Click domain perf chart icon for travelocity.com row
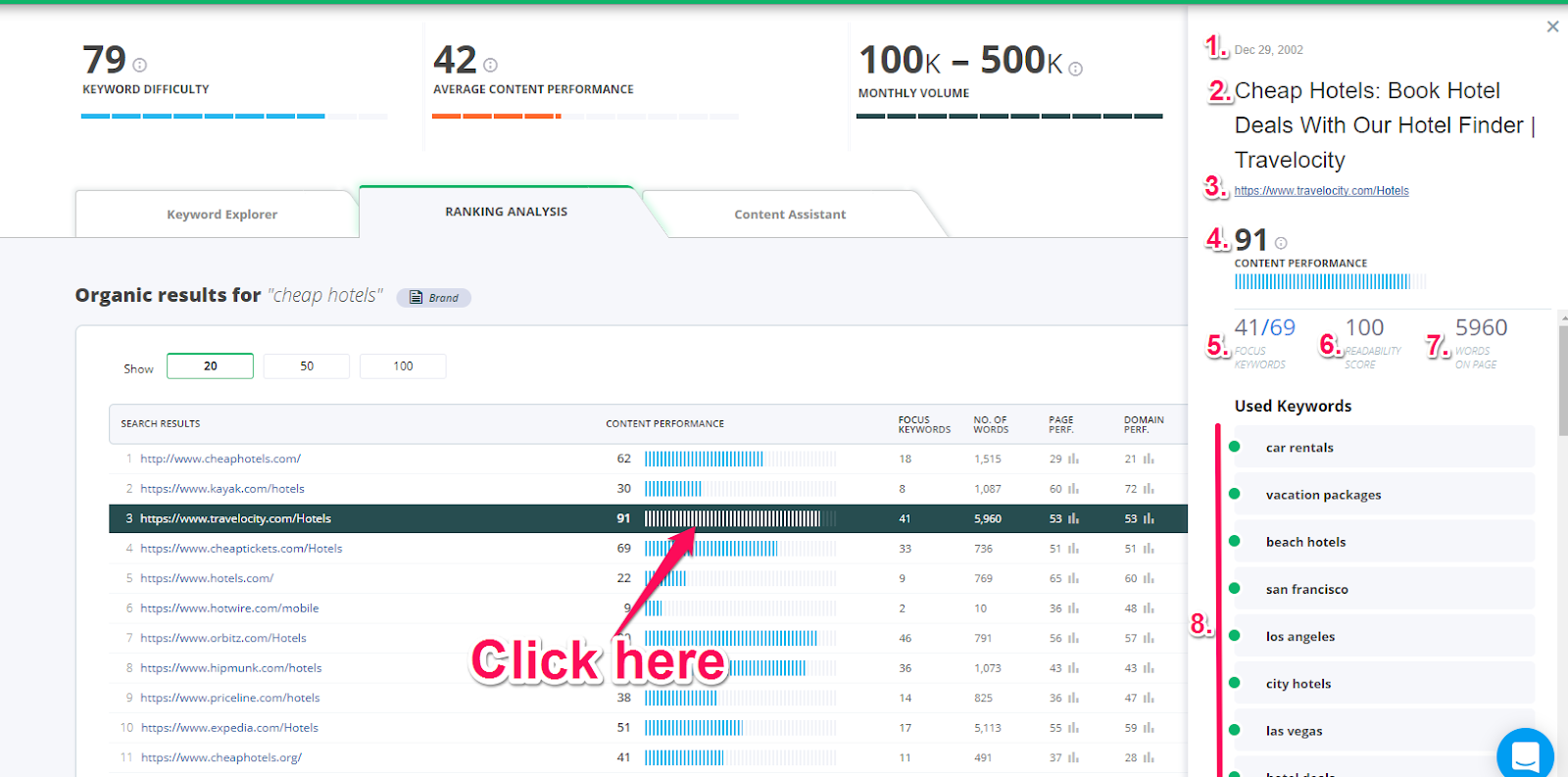 [x=1149, y=518]
